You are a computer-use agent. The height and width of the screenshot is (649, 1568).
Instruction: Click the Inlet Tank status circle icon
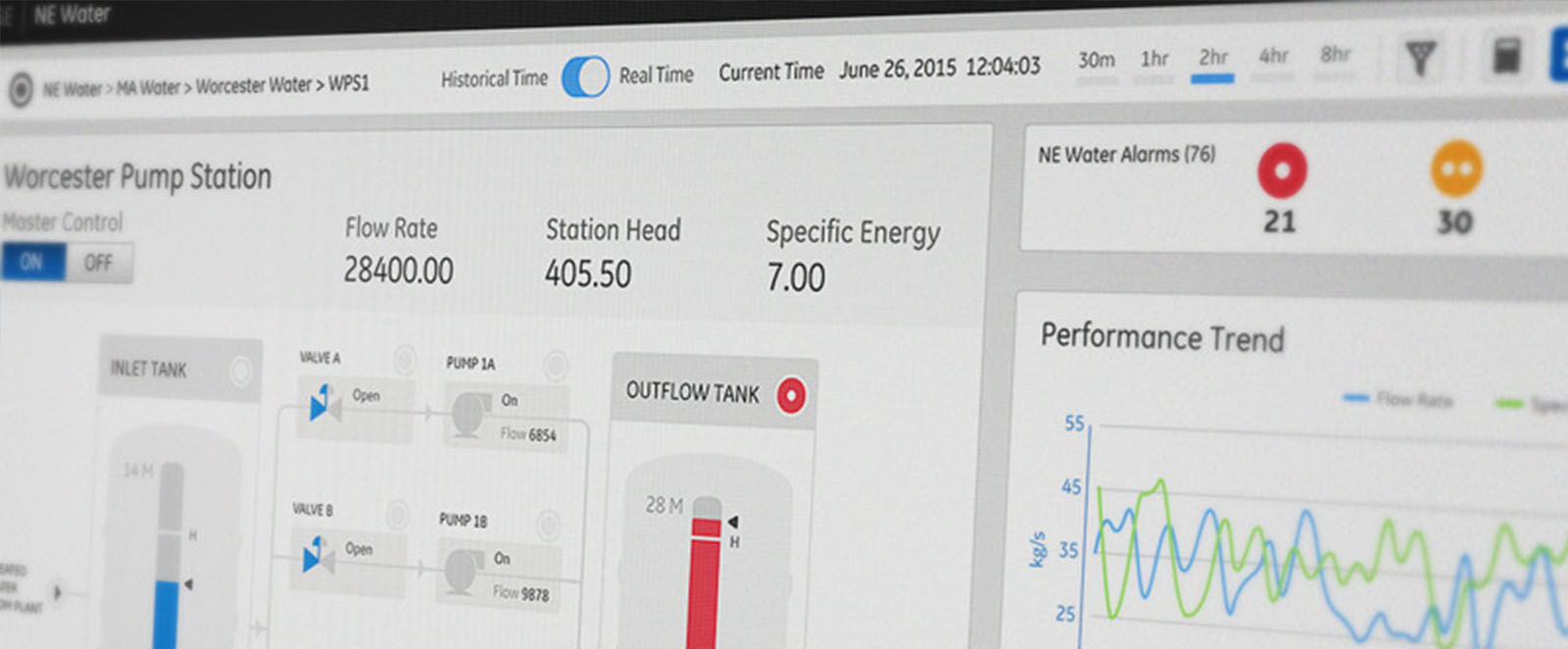tap(240, 372)
